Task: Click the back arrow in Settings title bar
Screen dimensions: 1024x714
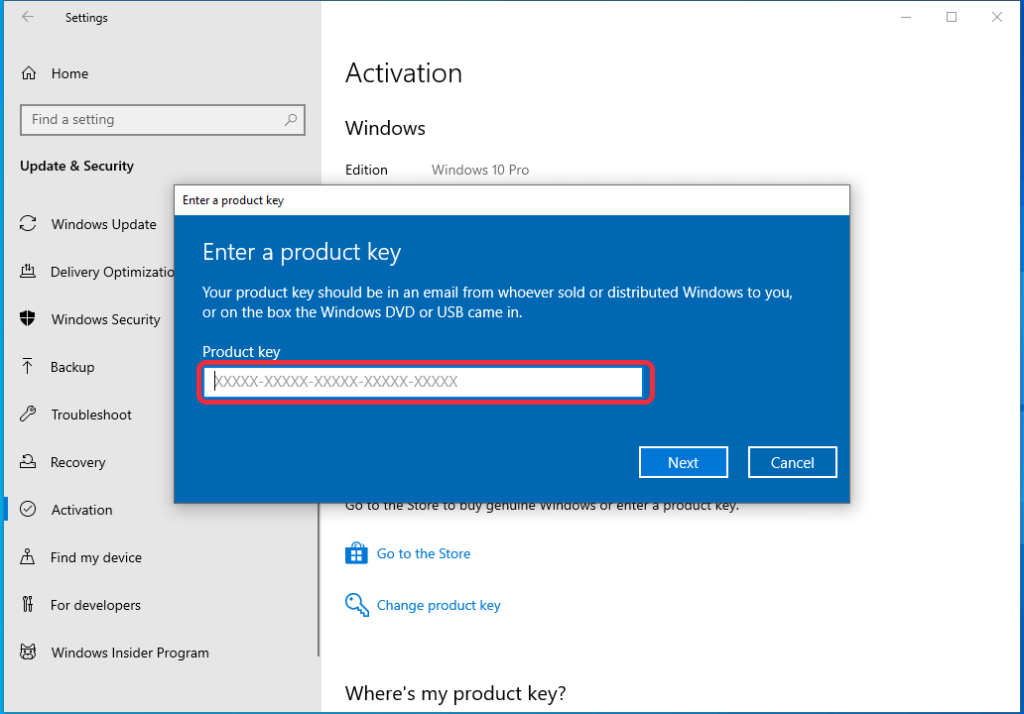Action: coord(28,17)
